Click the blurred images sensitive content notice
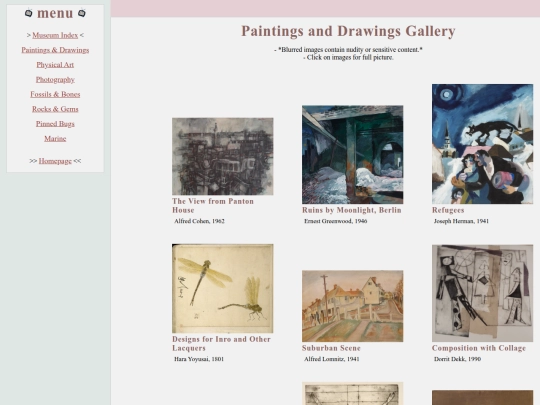The height and width of the screenshot is (405, 540). (348, 50)
